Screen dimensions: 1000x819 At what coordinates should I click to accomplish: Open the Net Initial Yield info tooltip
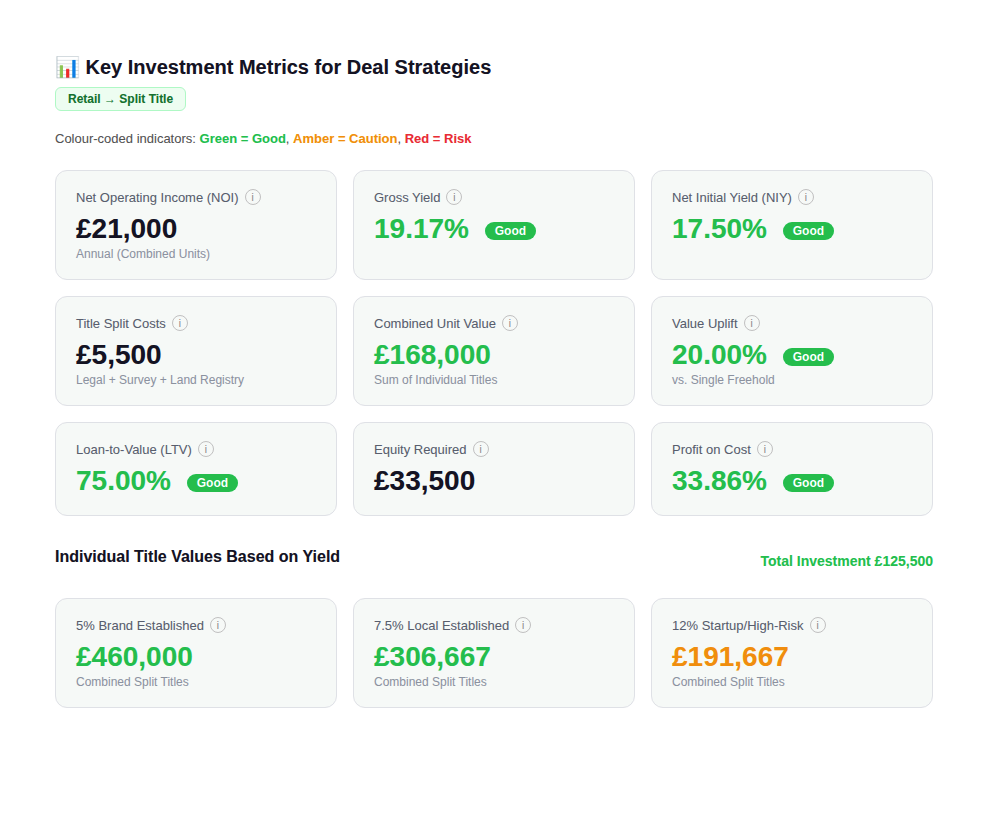pyautogui.click(x=806, y=197)
